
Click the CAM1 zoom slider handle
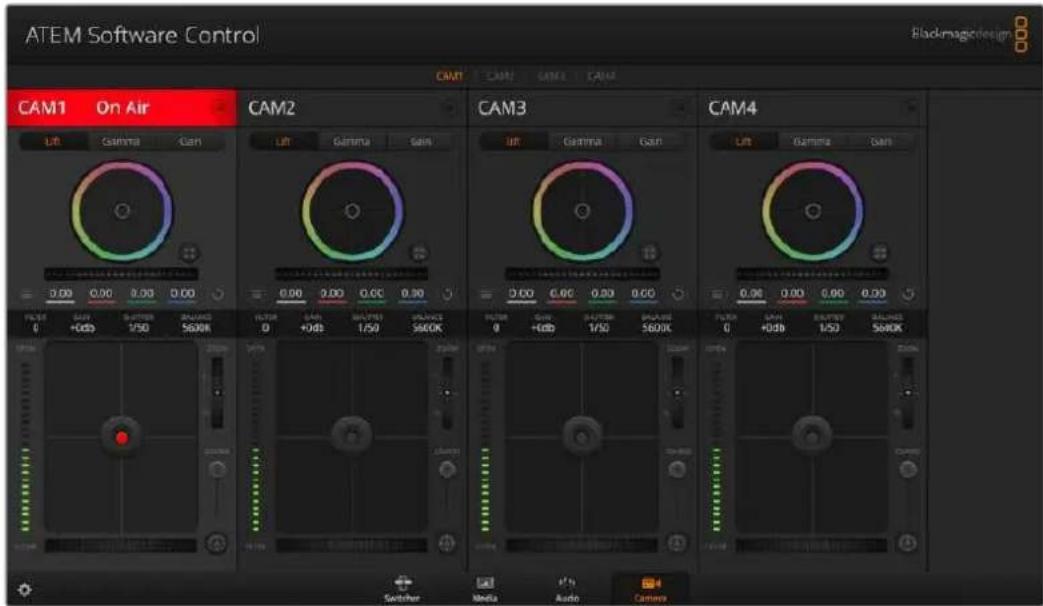tap(218, 392)
